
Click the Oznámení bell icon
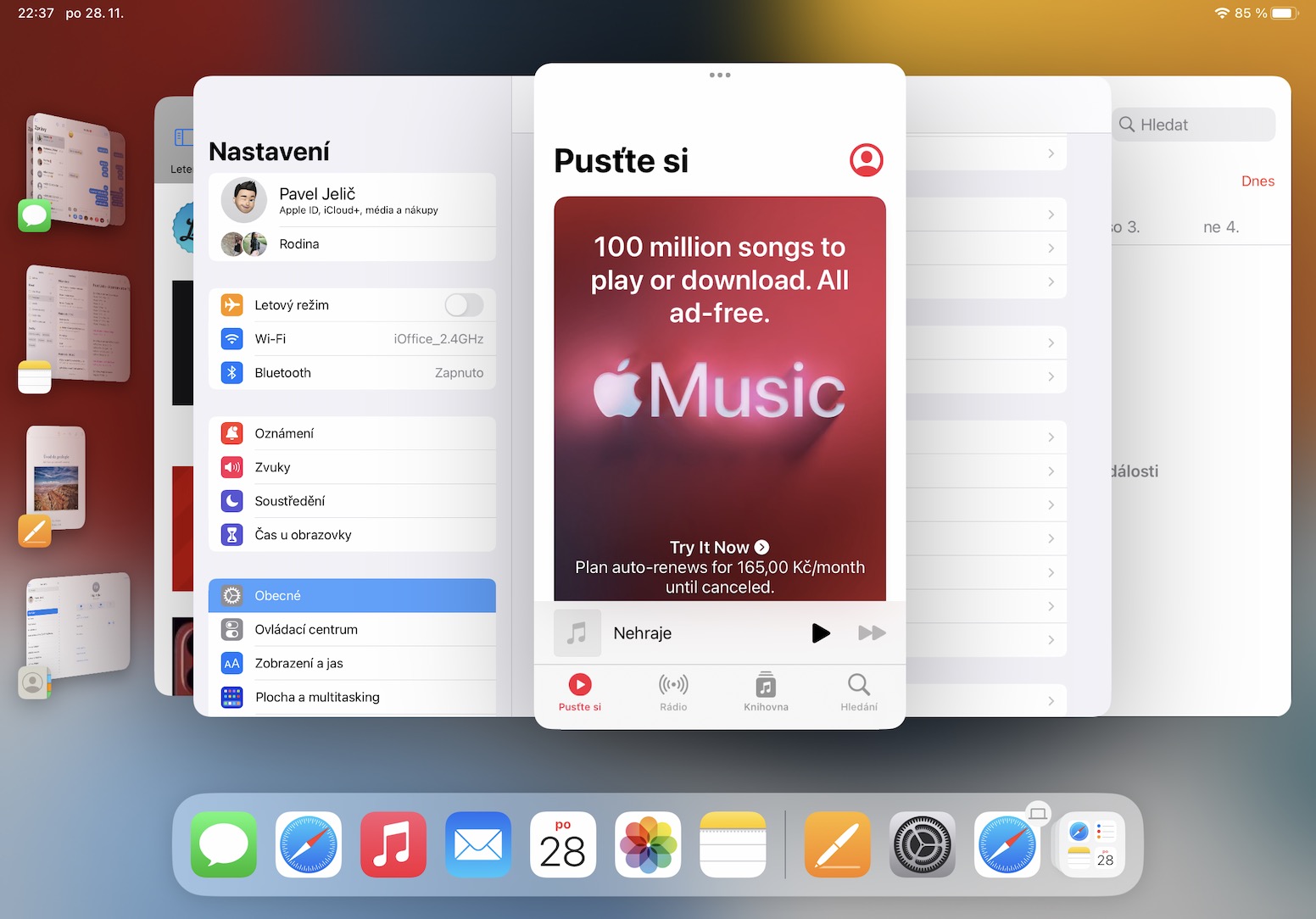point(231,433)
